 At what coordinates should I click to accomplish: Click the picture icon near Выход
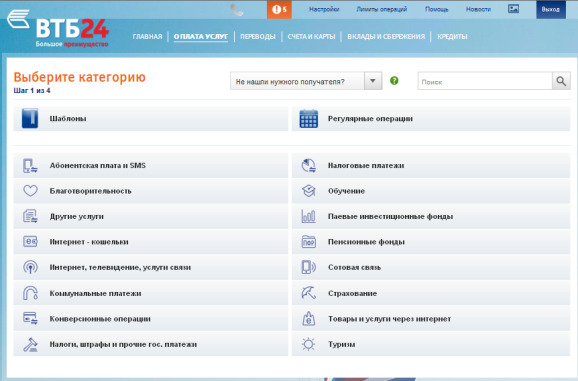pos(513,9)
